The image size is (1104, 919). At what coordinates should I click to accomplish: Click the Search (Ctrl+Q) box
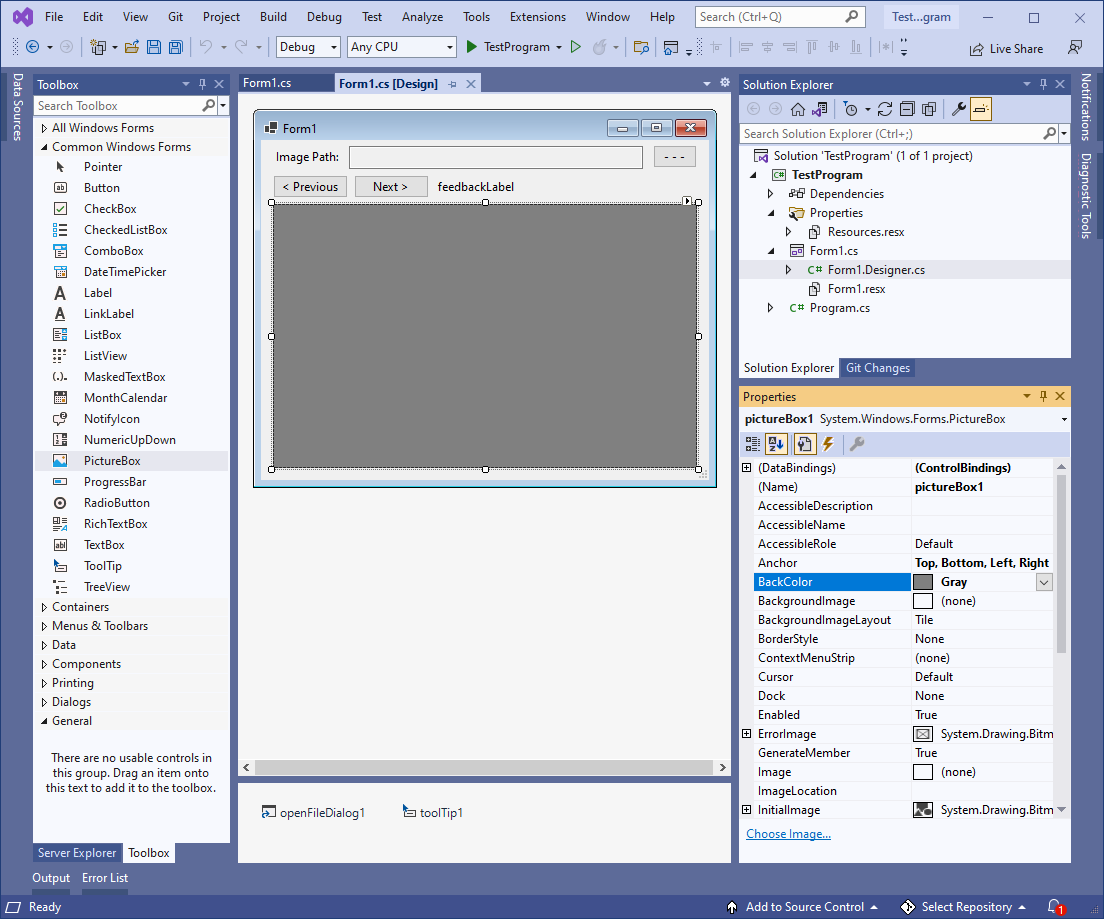780,17
